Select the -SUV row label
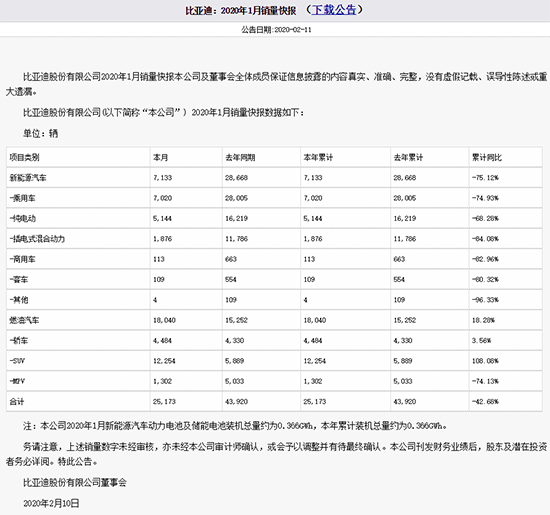This screenshot has width=550, height=515. click(17, 361)
